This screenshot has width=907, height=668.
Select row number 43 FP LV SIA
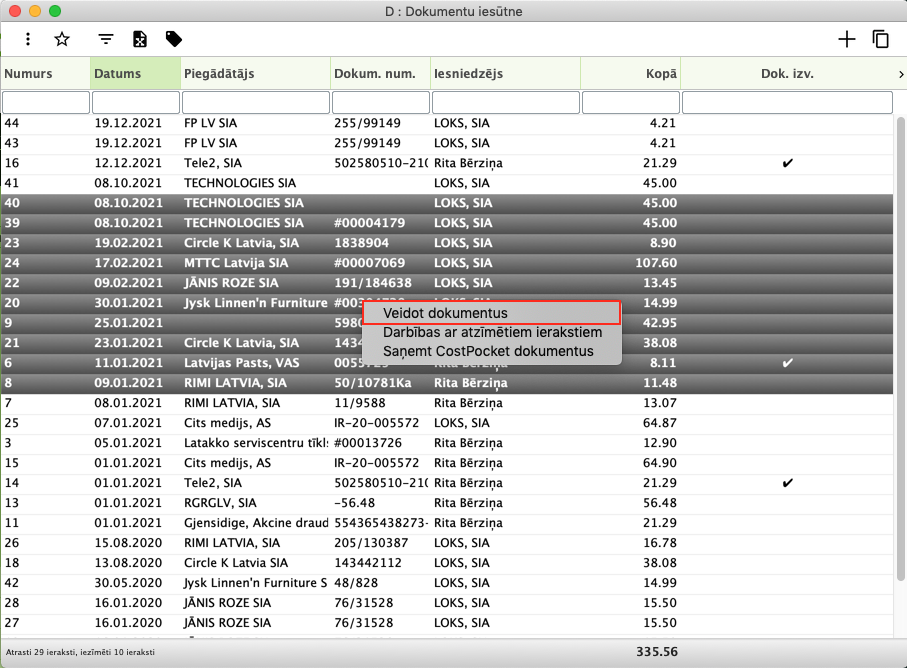(x=447, y=143)
